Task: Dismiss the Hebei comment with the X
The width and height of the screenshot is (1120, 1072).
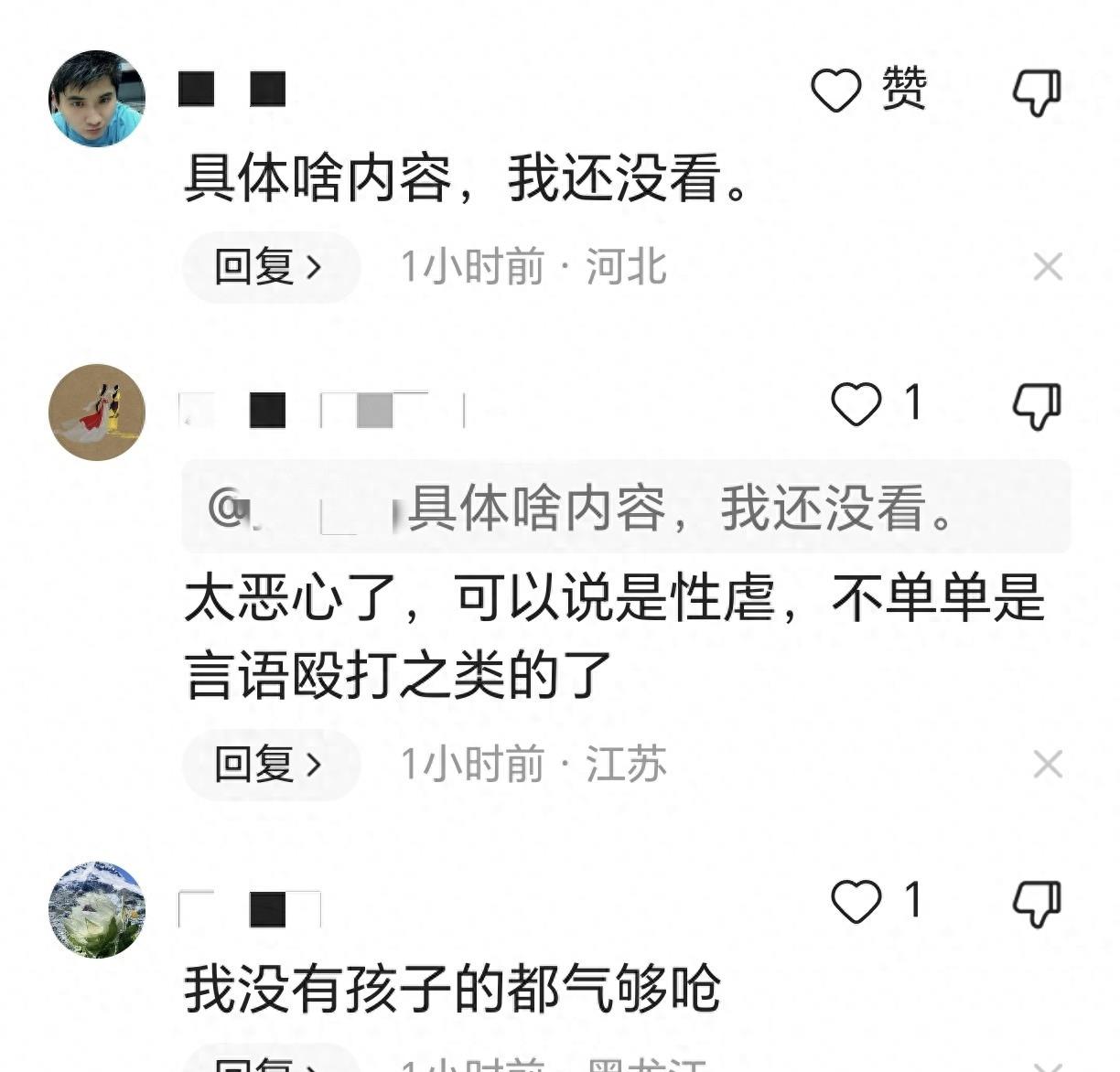Action: (x=1048, y=267)
